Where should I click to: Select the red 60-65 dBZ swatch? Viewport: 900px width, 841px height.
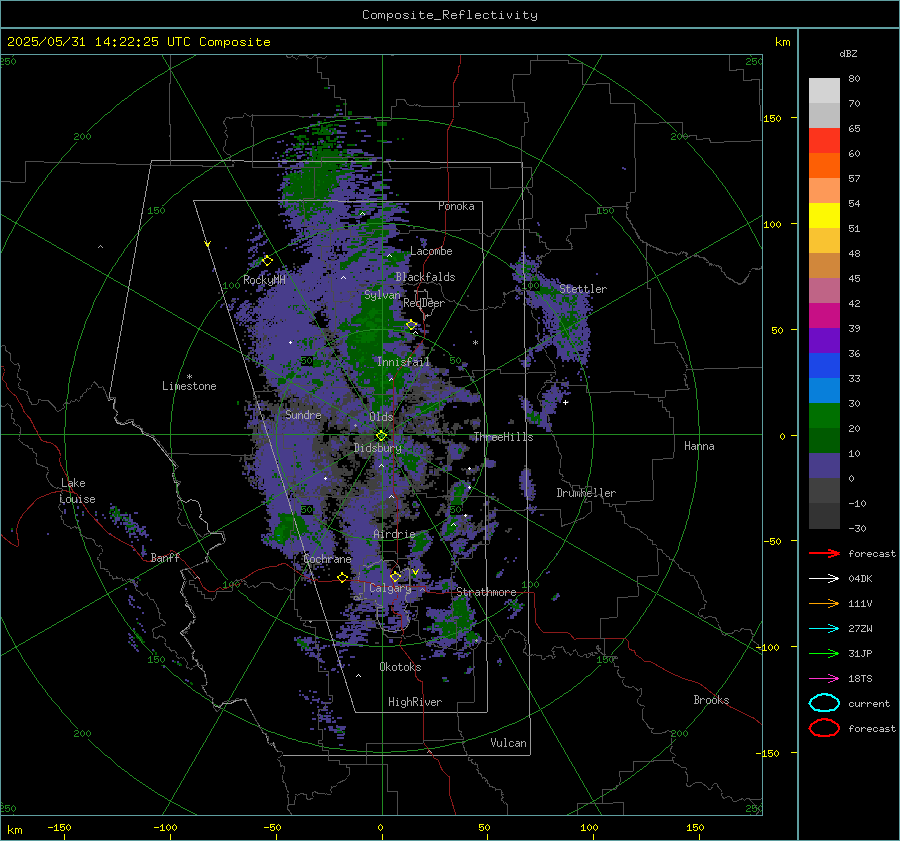(824, 141)
